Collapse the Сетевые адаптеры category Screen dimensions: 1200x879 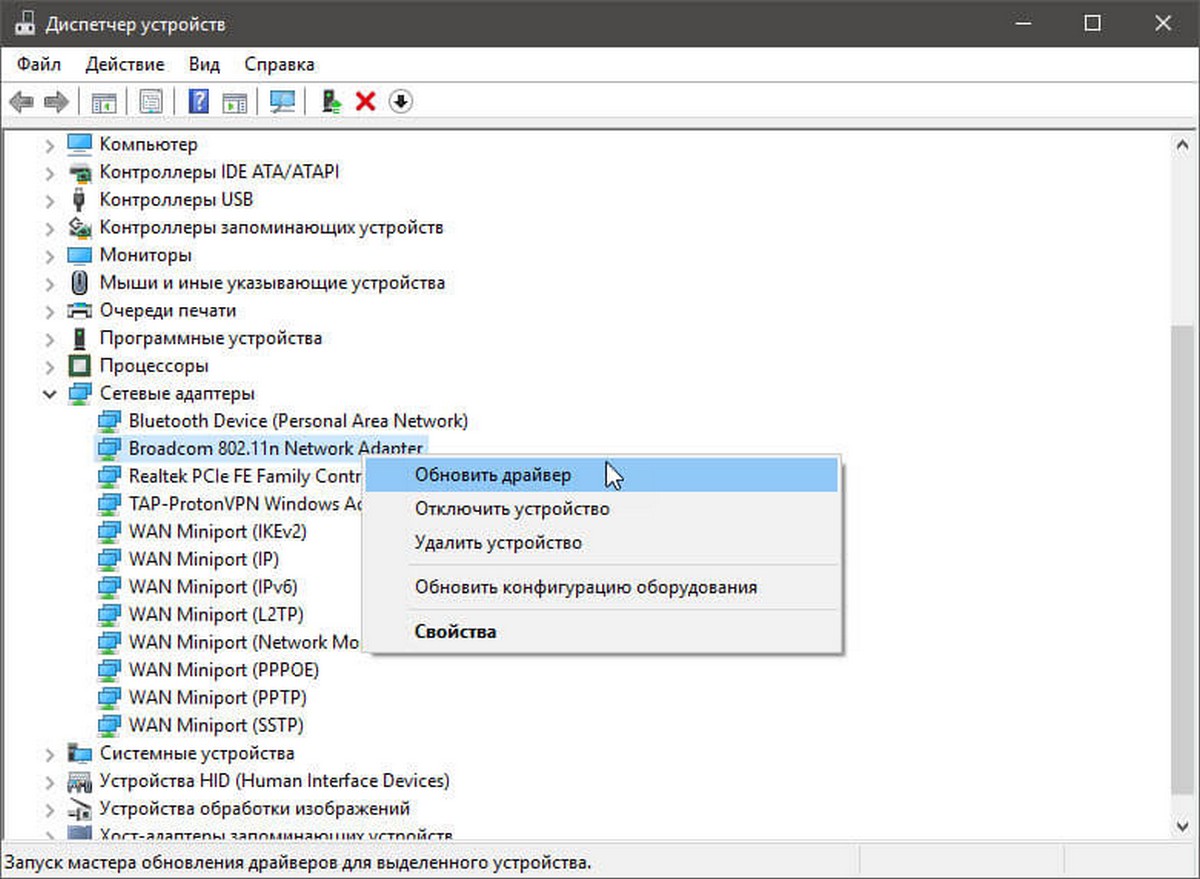click(x=50, y=394)
